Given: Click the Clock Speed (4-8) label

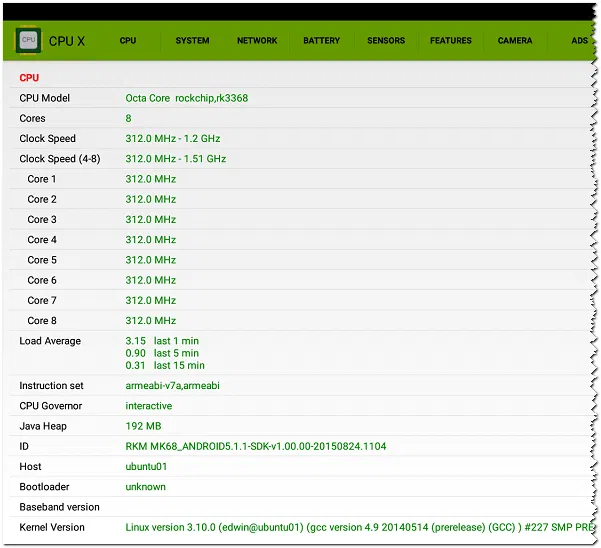Looking at the screenshot, I should point(60,159).
